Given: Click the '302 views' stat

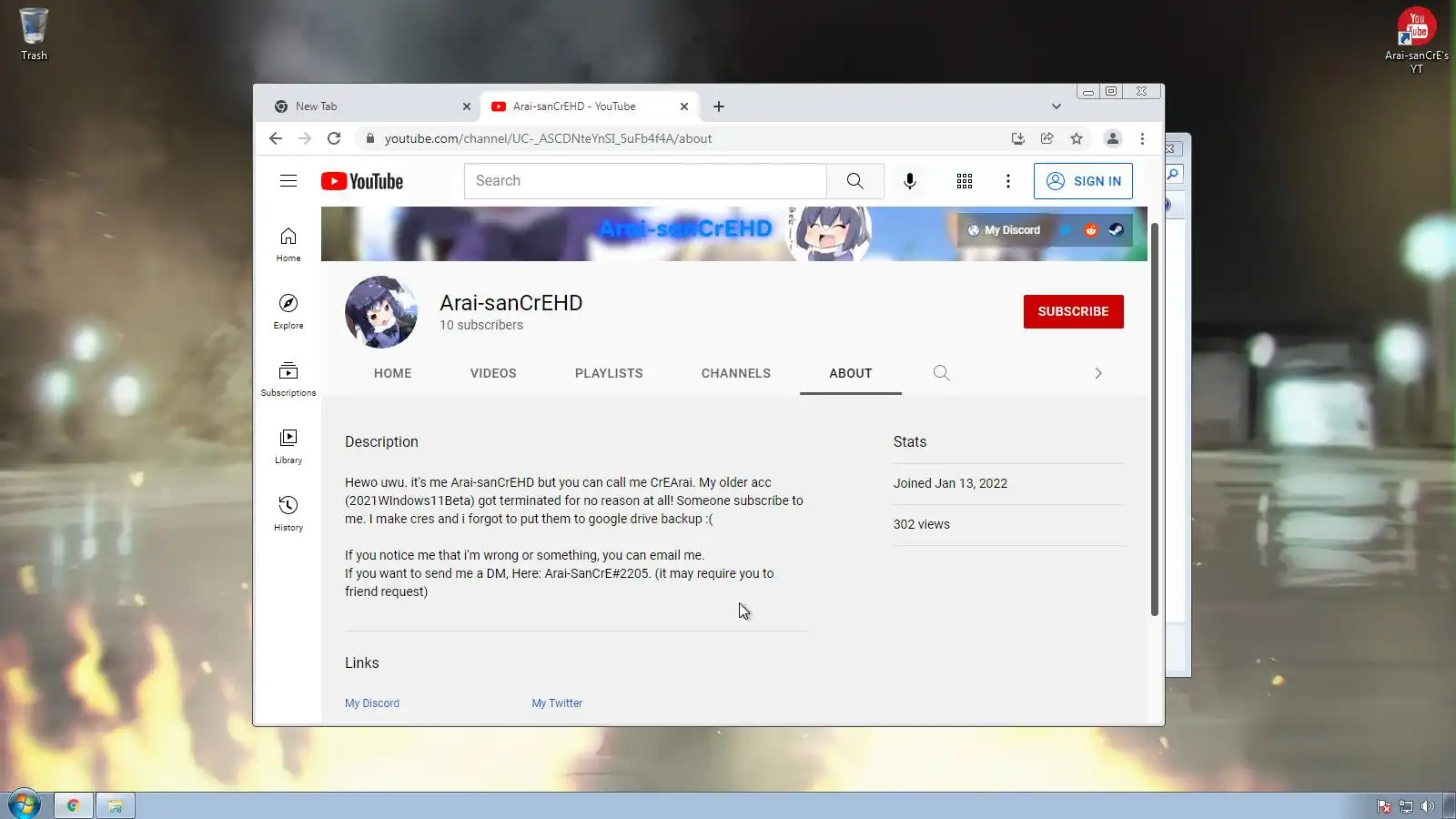Looking at the screenshot, I should 922,524.
